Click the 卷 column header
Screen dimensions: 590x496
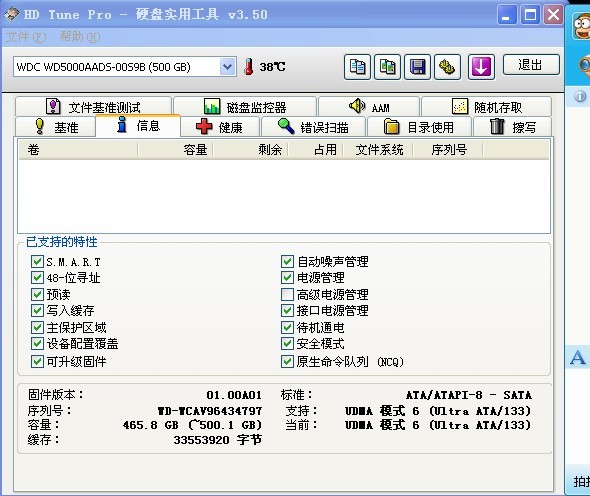pos(78,150)
